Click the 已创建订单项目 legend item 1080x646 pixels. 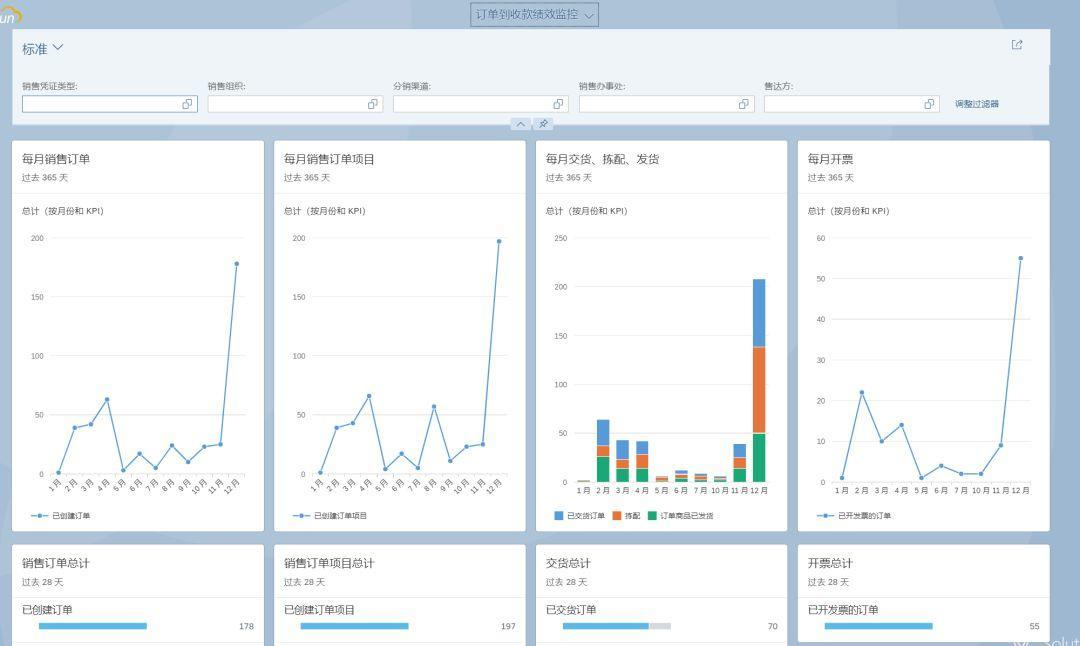click(330, 516)
